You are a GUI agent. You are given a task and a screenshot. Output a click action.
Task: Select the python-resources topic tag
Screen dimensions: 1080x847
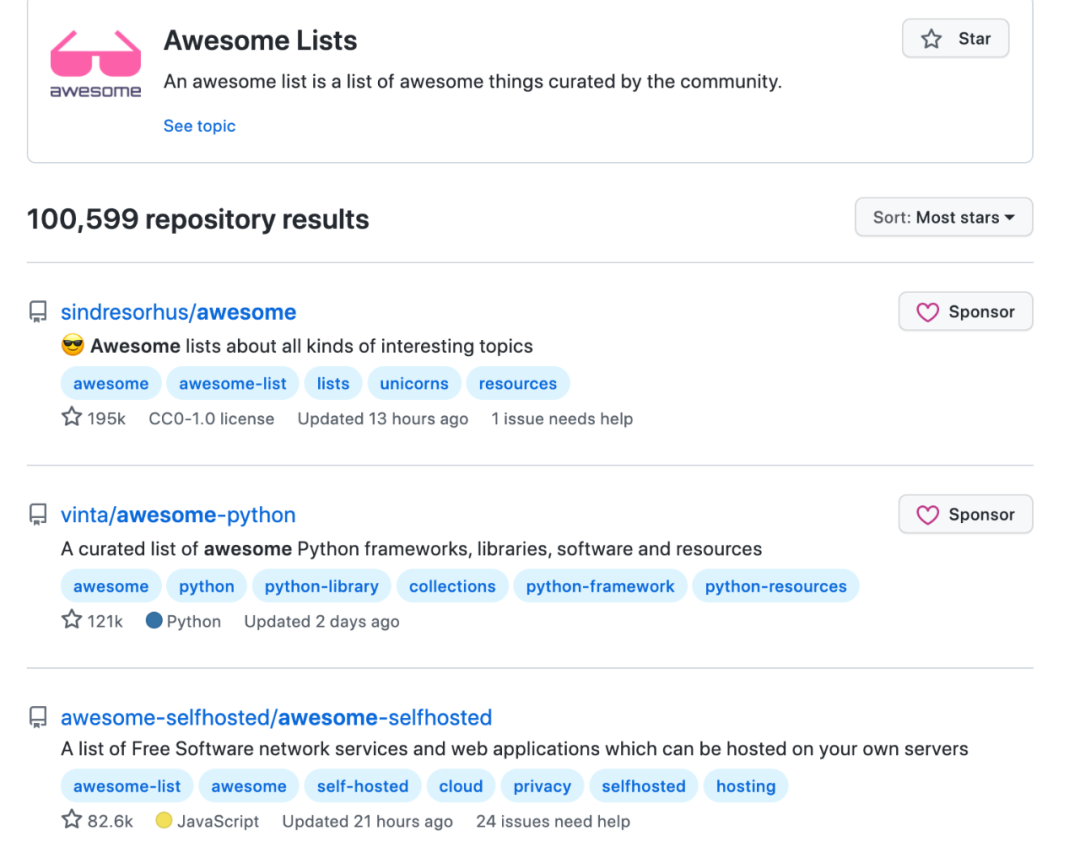776,586
